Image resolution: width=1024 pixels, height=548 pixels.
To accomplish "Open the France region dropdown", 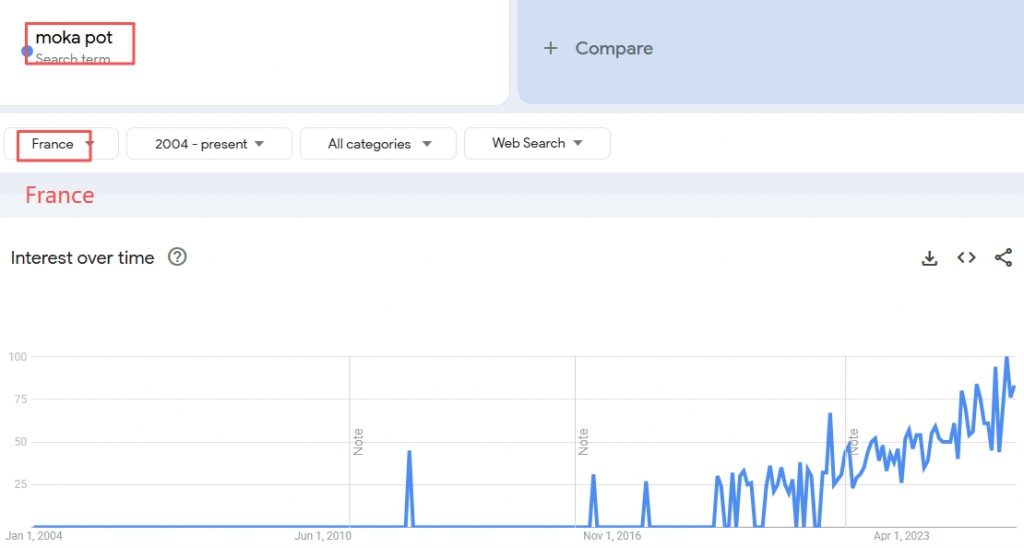I will pyautogui.click(x=62, y=144).
